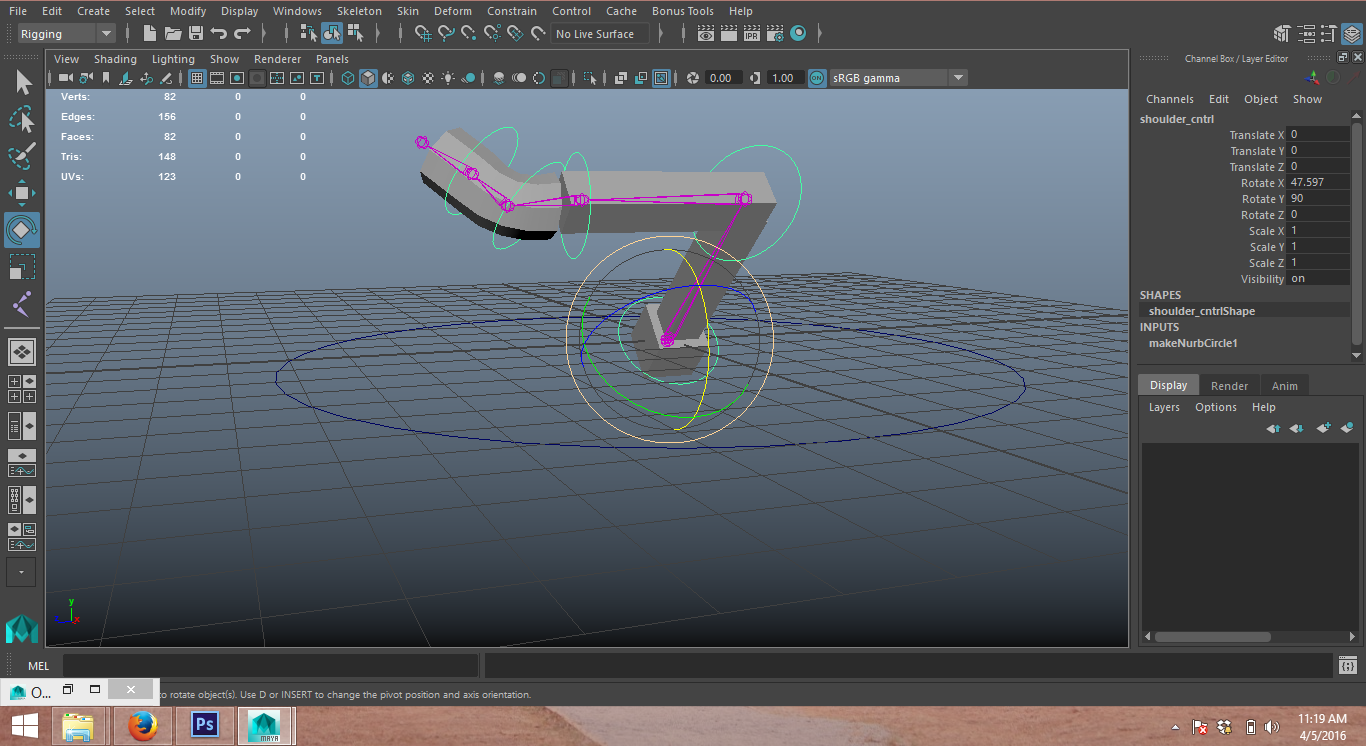Open the Skeleton menu
This screenshot has height=746, width=1366.
359,11
